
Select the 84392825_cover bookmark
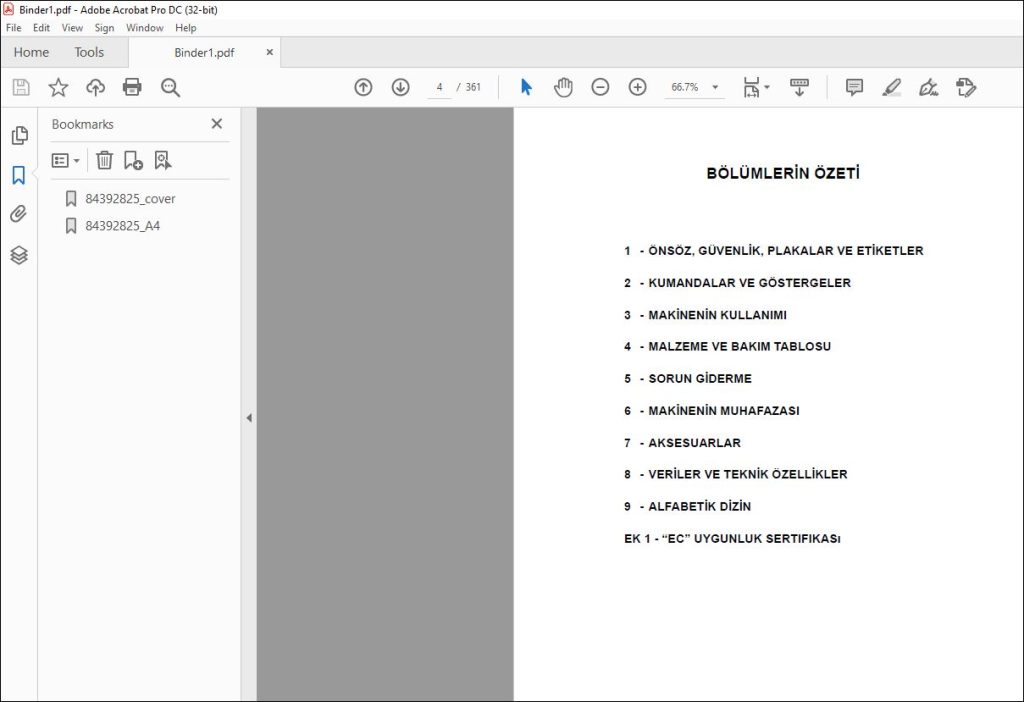[x=130, y=199]
